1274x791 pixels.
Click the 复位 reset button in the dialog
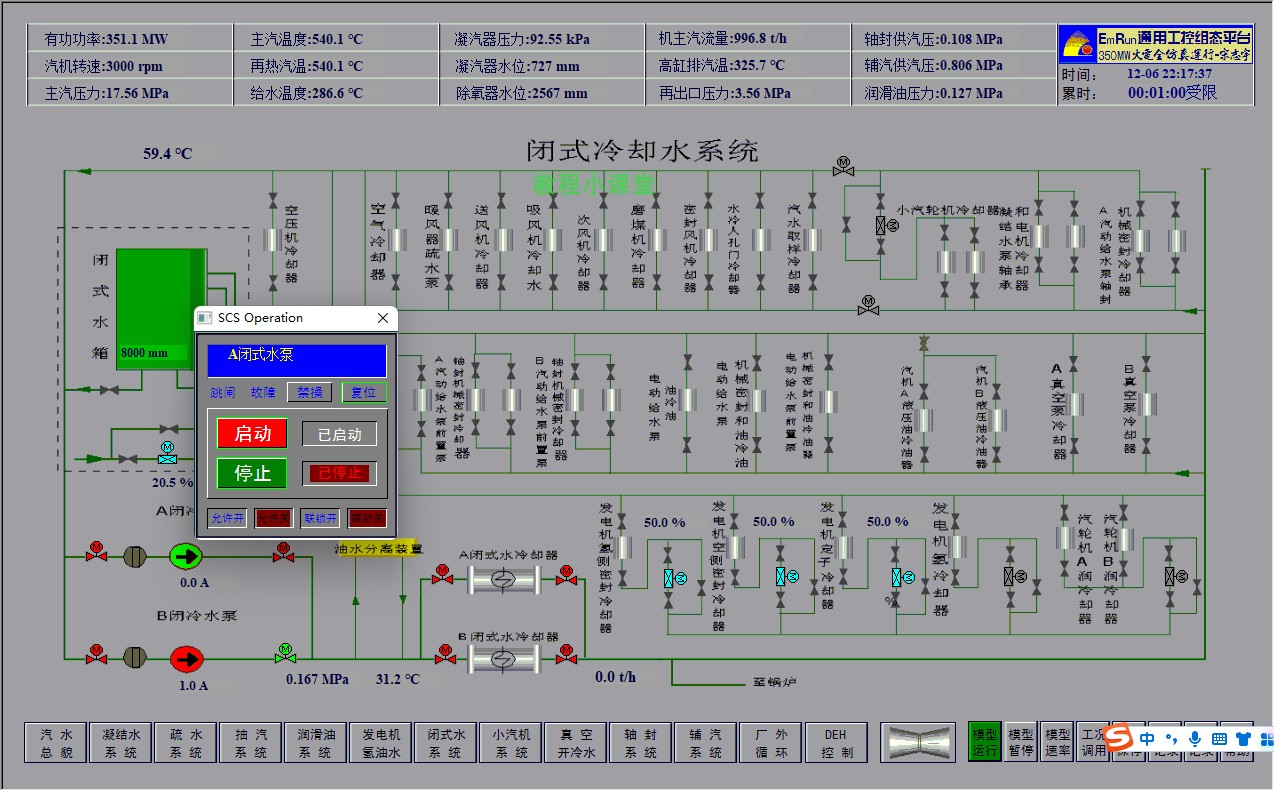tap(363, 392)
